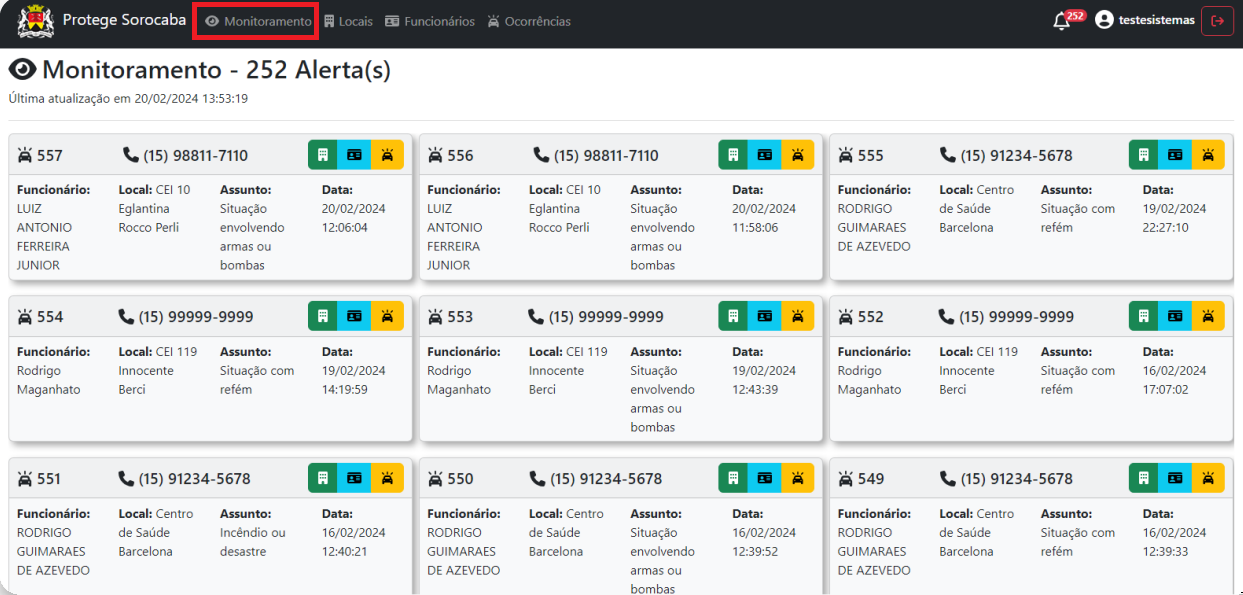Viewport: 1243px width, 595px height.
Task: Click the 'Monitoramento - 252 Alerta(s)' heading
Action: (200, 70)
